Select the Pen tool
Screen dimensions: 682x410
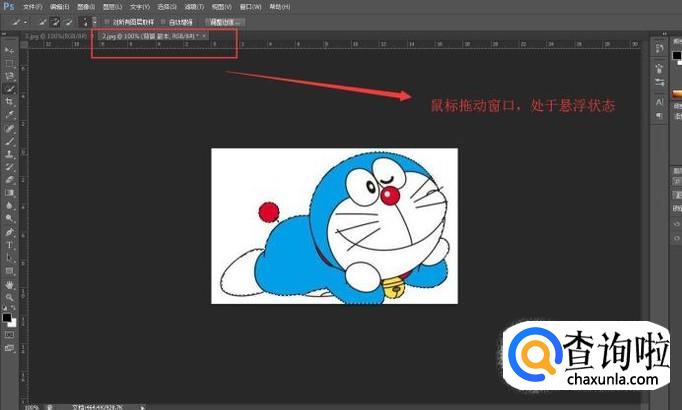[x=9, y=232]
